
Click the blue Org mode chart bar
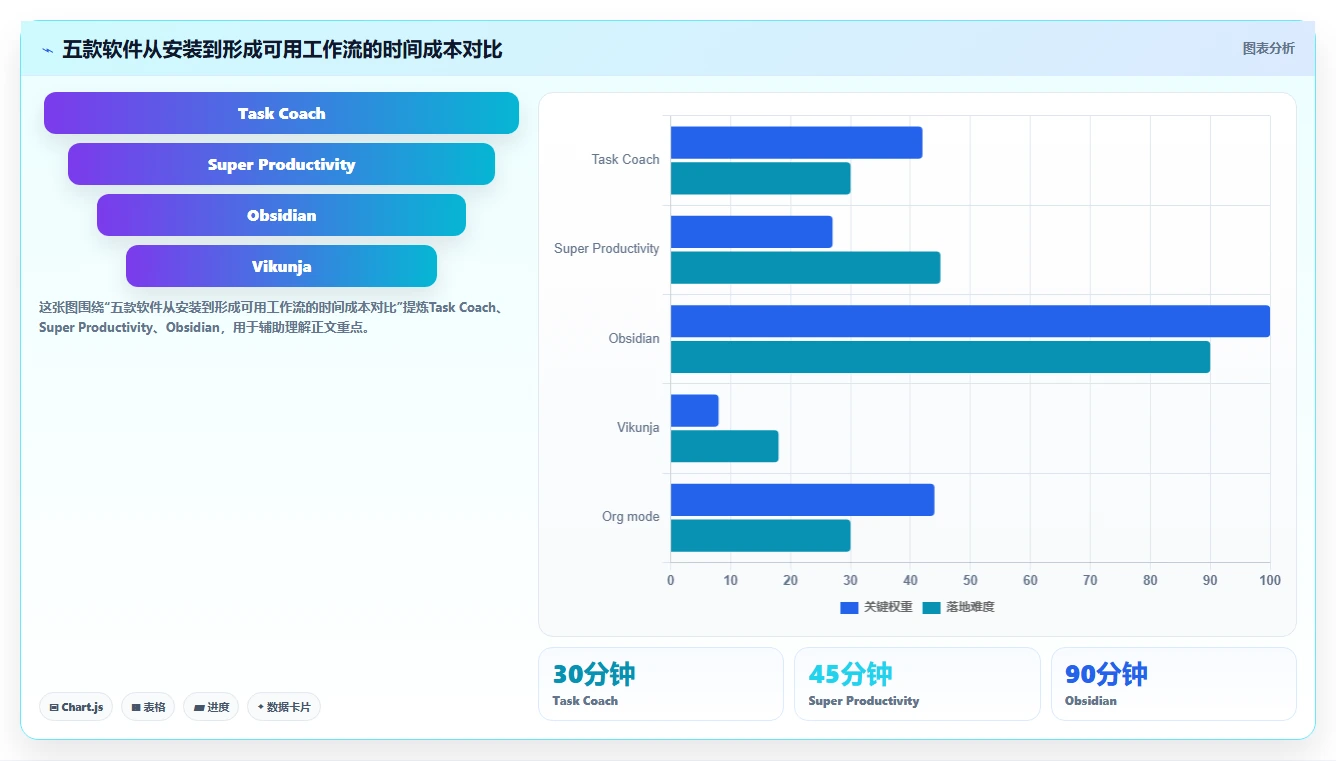point(802,500)
